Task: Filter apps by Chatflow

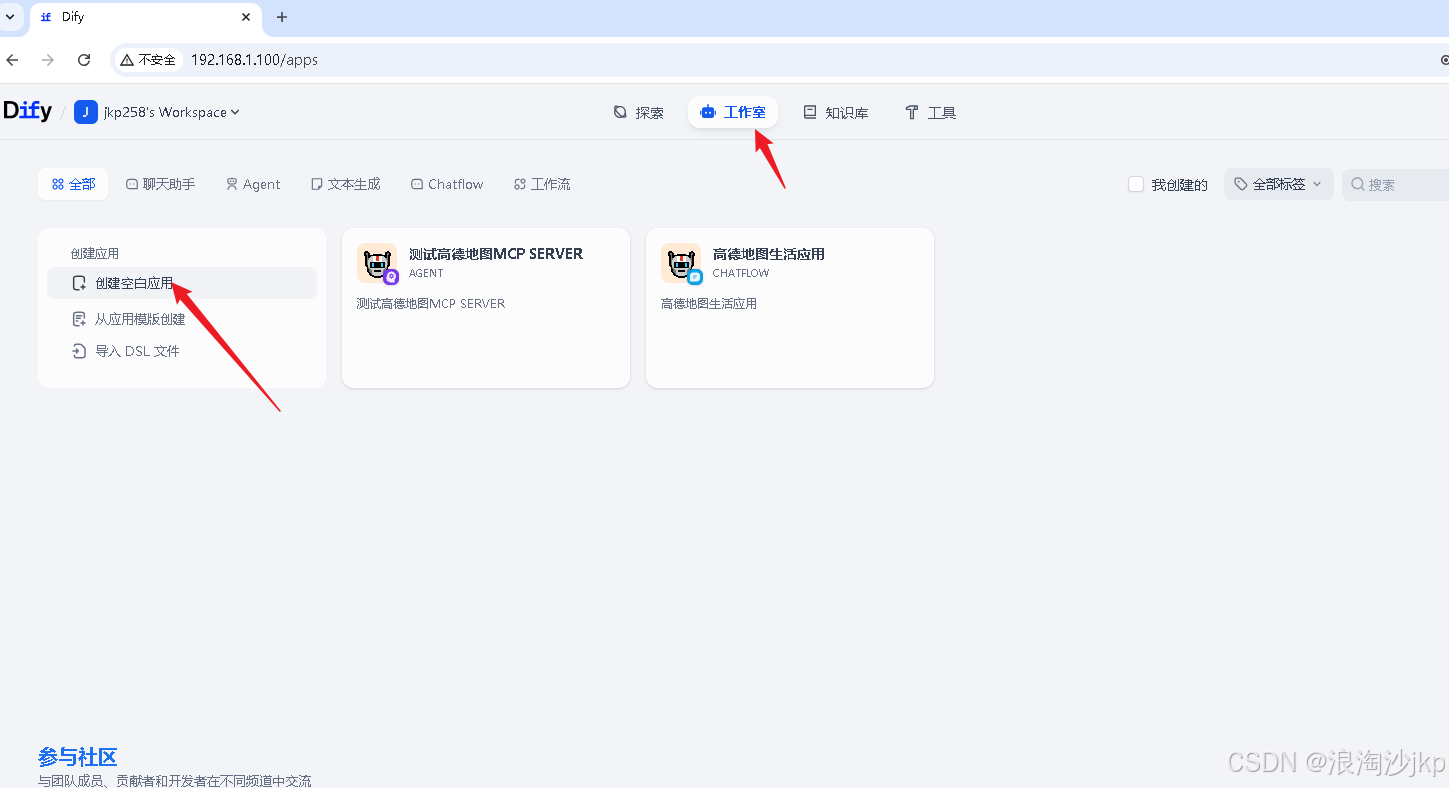Action: coord(447,184)
